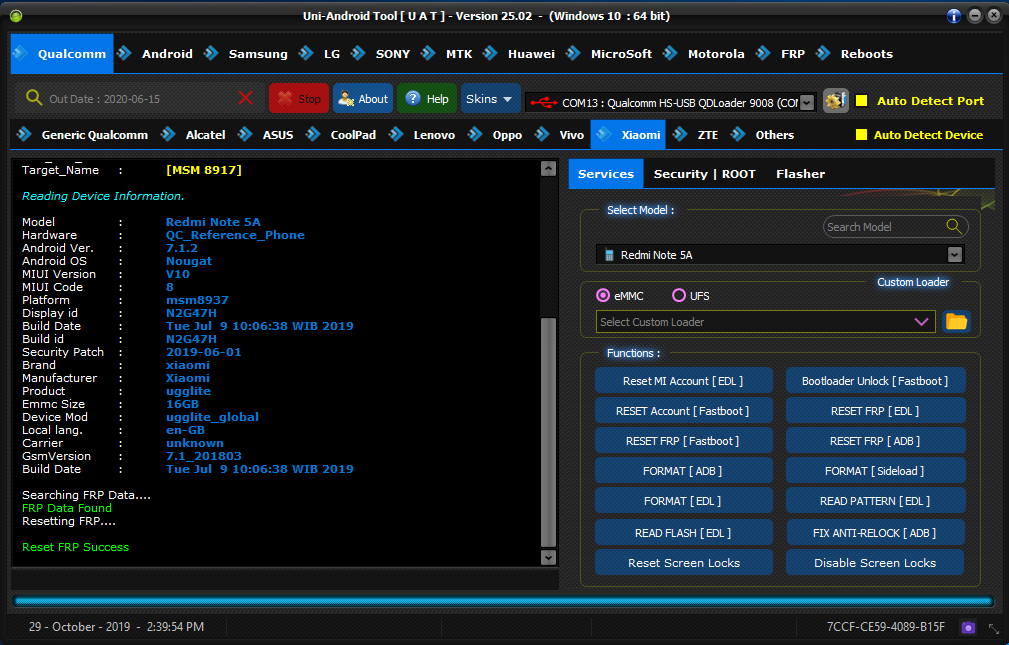Select the Xiaomi brand tab
Screen dimensions: 1009x645
(628, 135)
